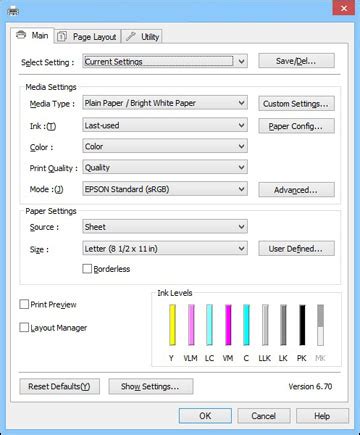Expand the paper Size dropdown

point(165,248)
